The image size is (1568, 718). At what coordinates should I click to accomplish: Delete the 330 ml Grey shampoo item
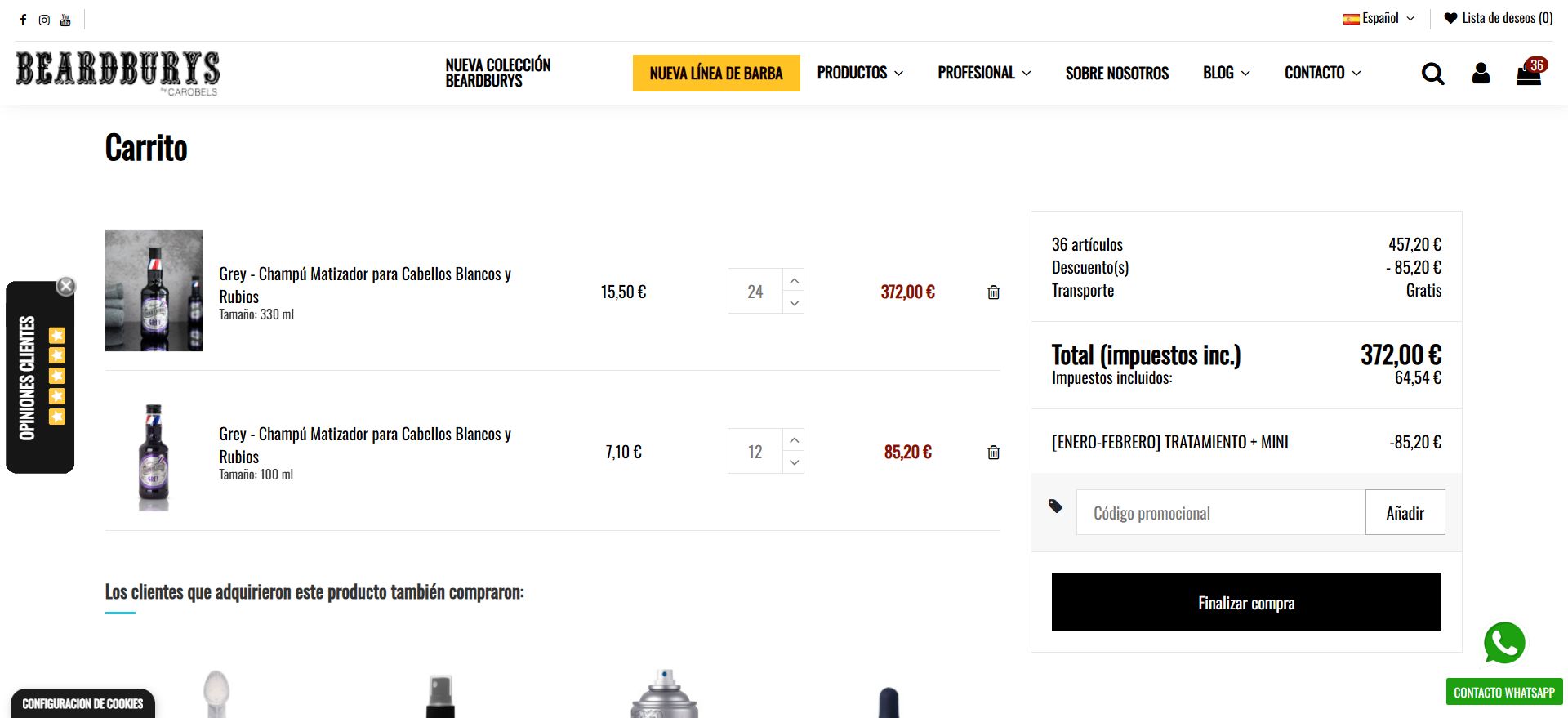[x=993, y=292]
